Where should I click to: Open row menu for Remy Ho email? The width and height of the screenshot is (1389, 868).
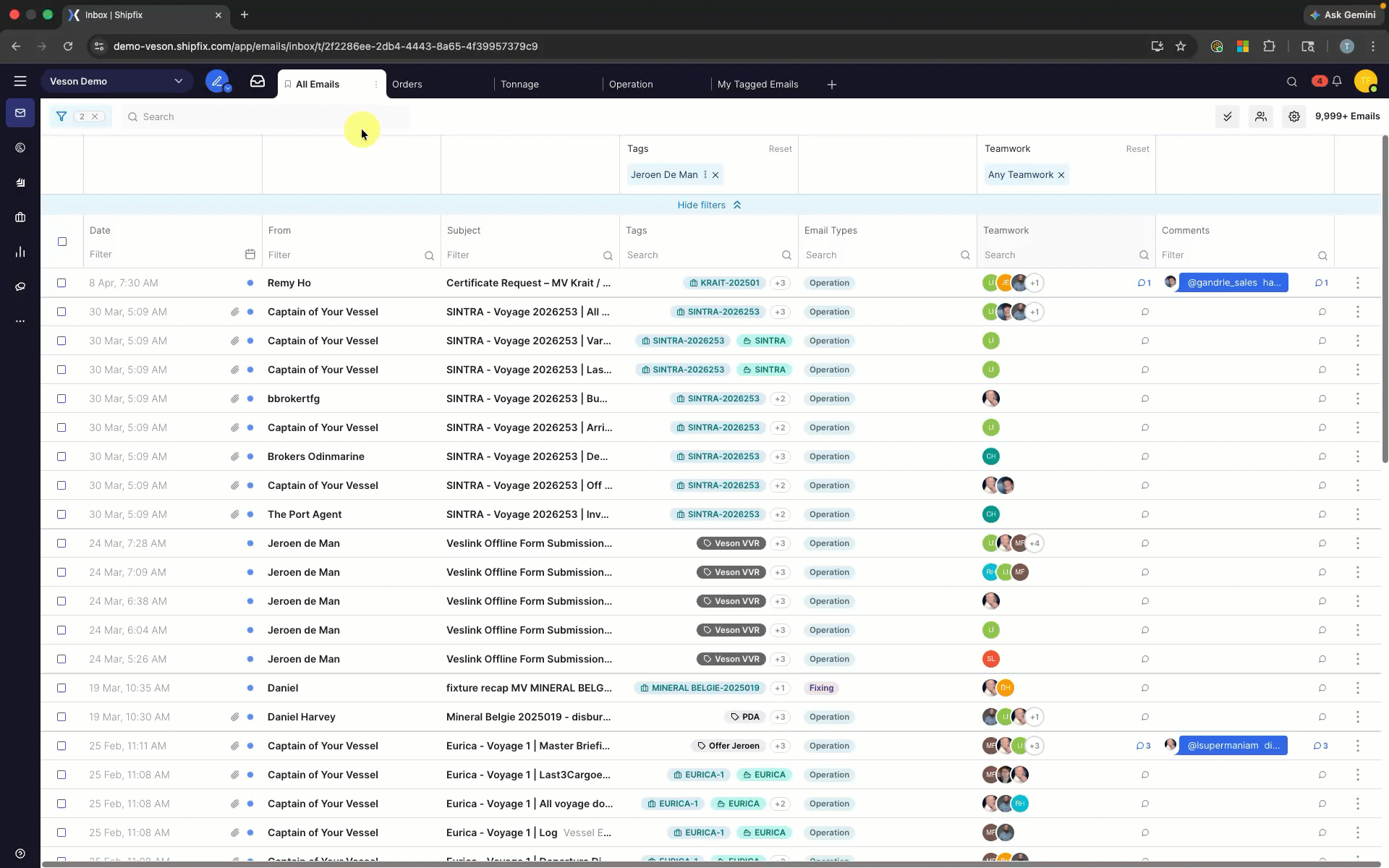coord(1357,283)
